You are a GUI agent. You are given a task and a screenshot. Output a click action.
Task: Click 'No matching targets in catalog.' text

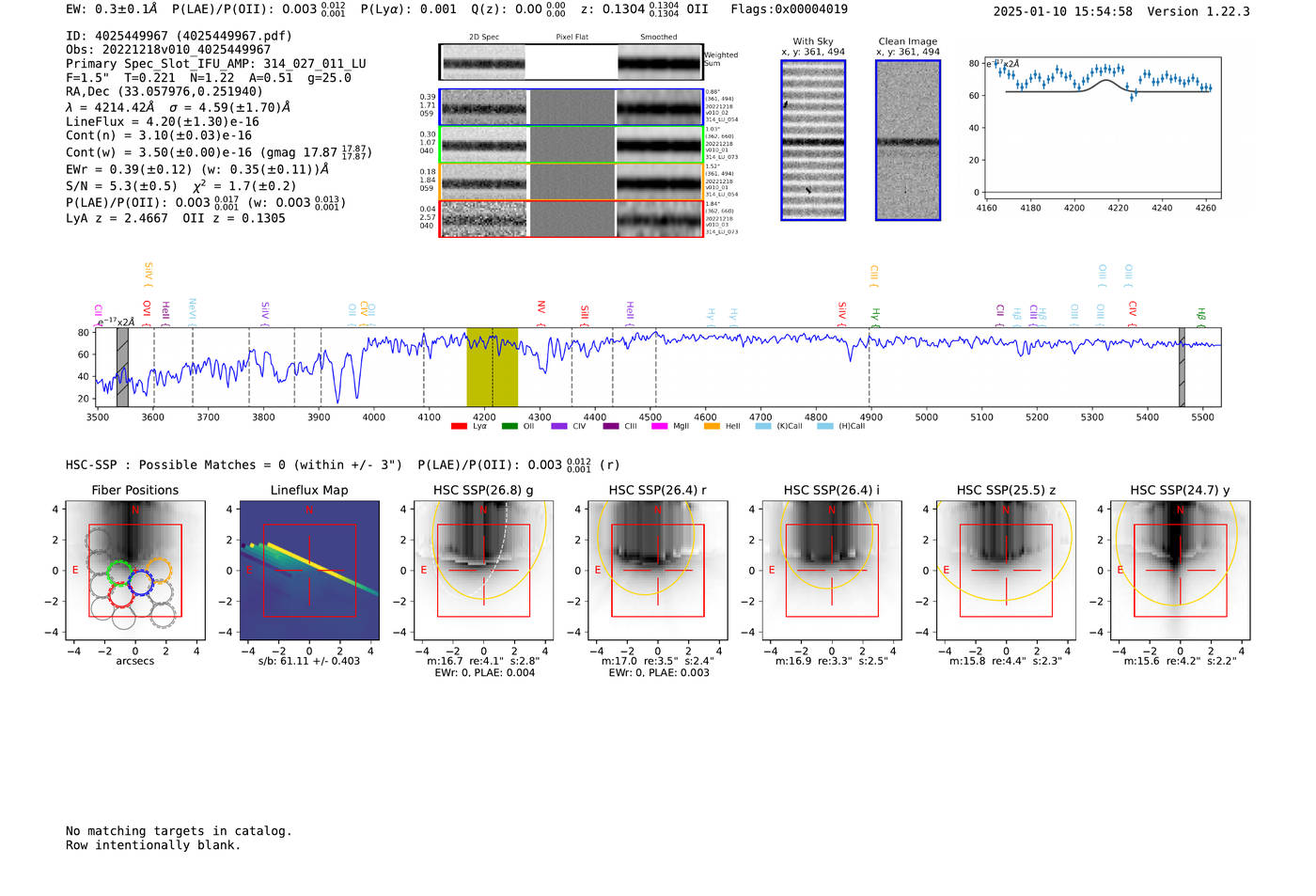point(179,831)
